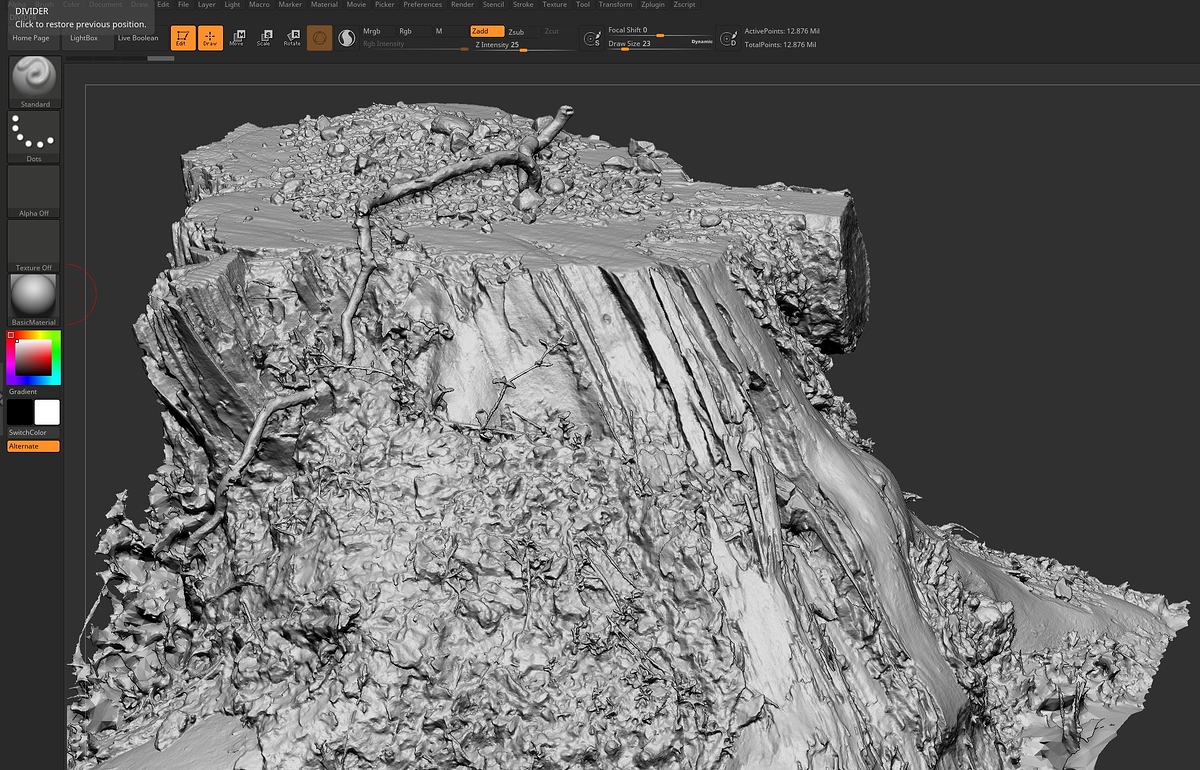Select the Move gizmo tool
The height and width of the screenshot is (770, 1200).
pos(237,38)
